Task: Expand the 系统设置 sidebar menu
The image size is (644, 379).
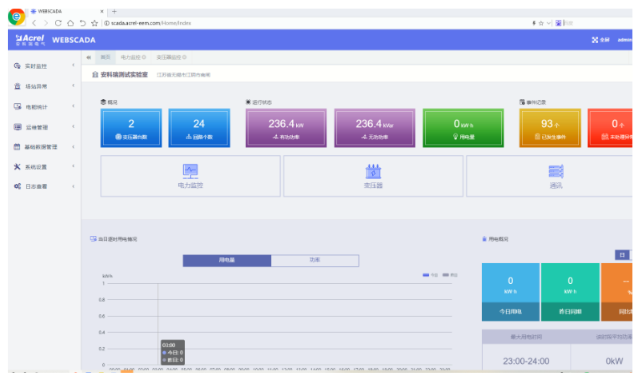Action: pos(44,167)
